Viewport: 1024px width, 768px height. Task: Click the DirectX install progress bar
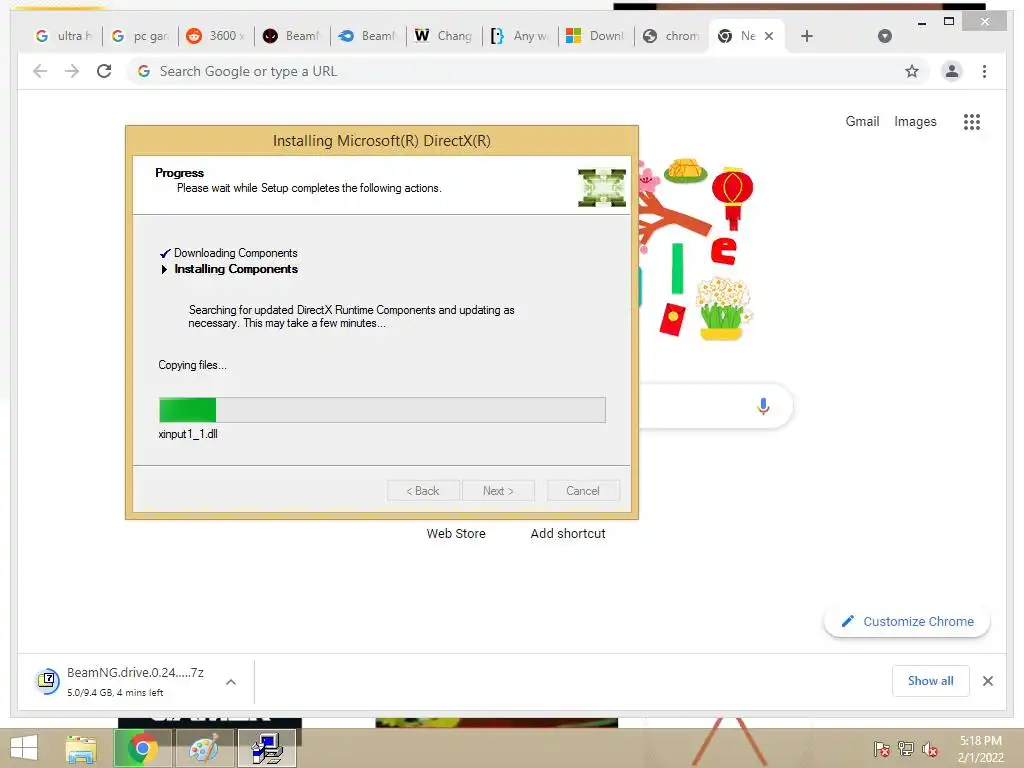click(382, 410)
